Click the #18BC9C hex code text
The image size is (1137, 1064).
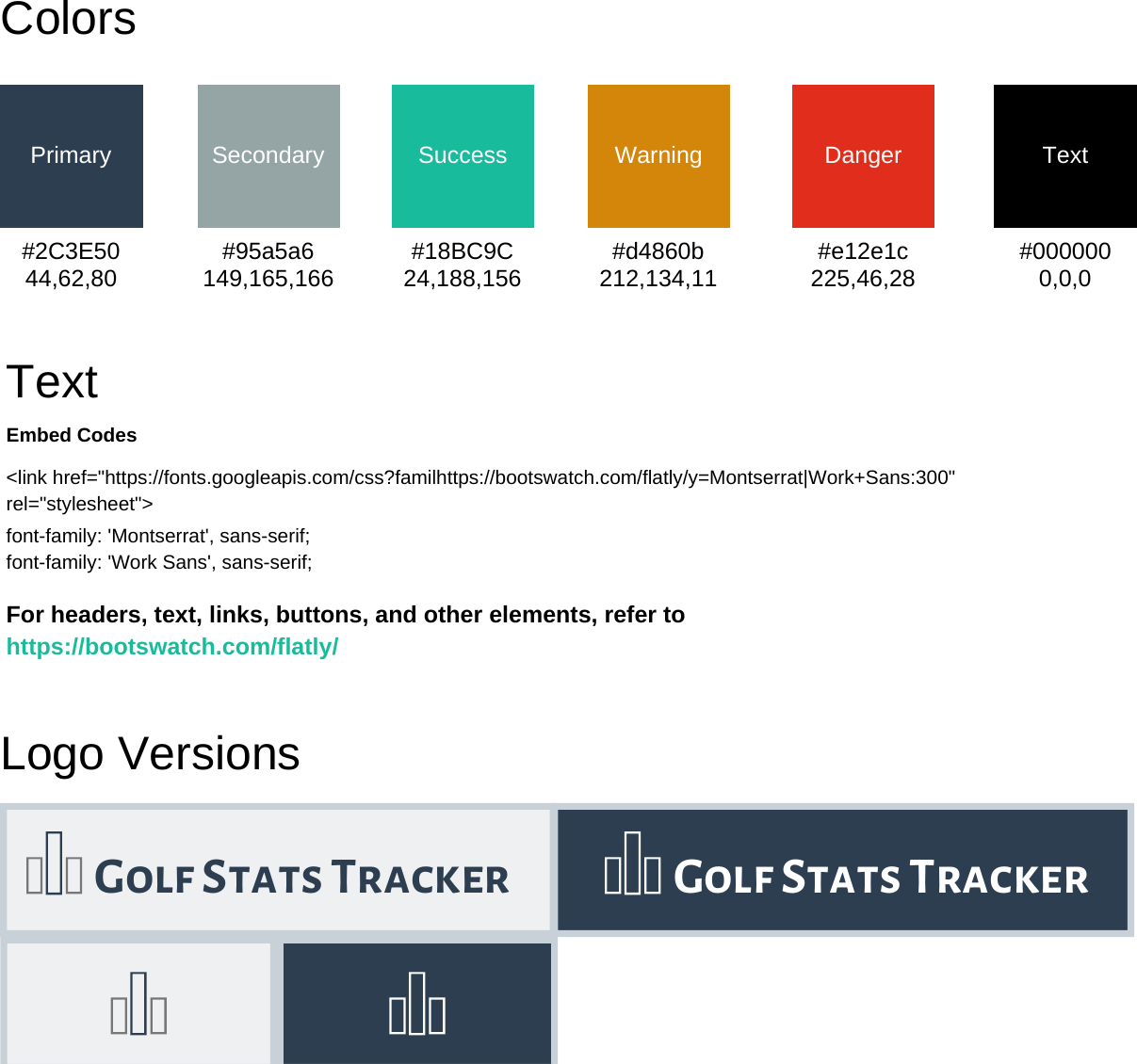coord(463,251)
